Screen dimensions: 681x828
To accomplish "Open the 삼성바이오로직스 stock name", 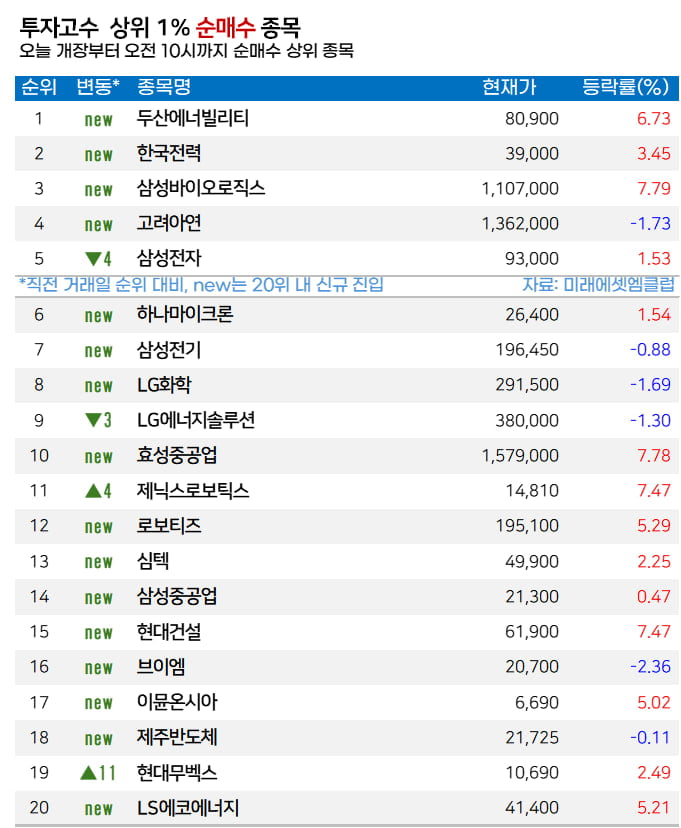I will (x=201, y=189).
